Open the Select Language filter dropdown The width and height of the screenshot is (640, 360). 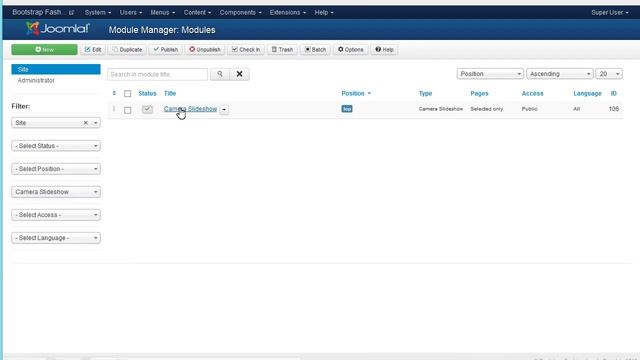[x=56, y=238]
